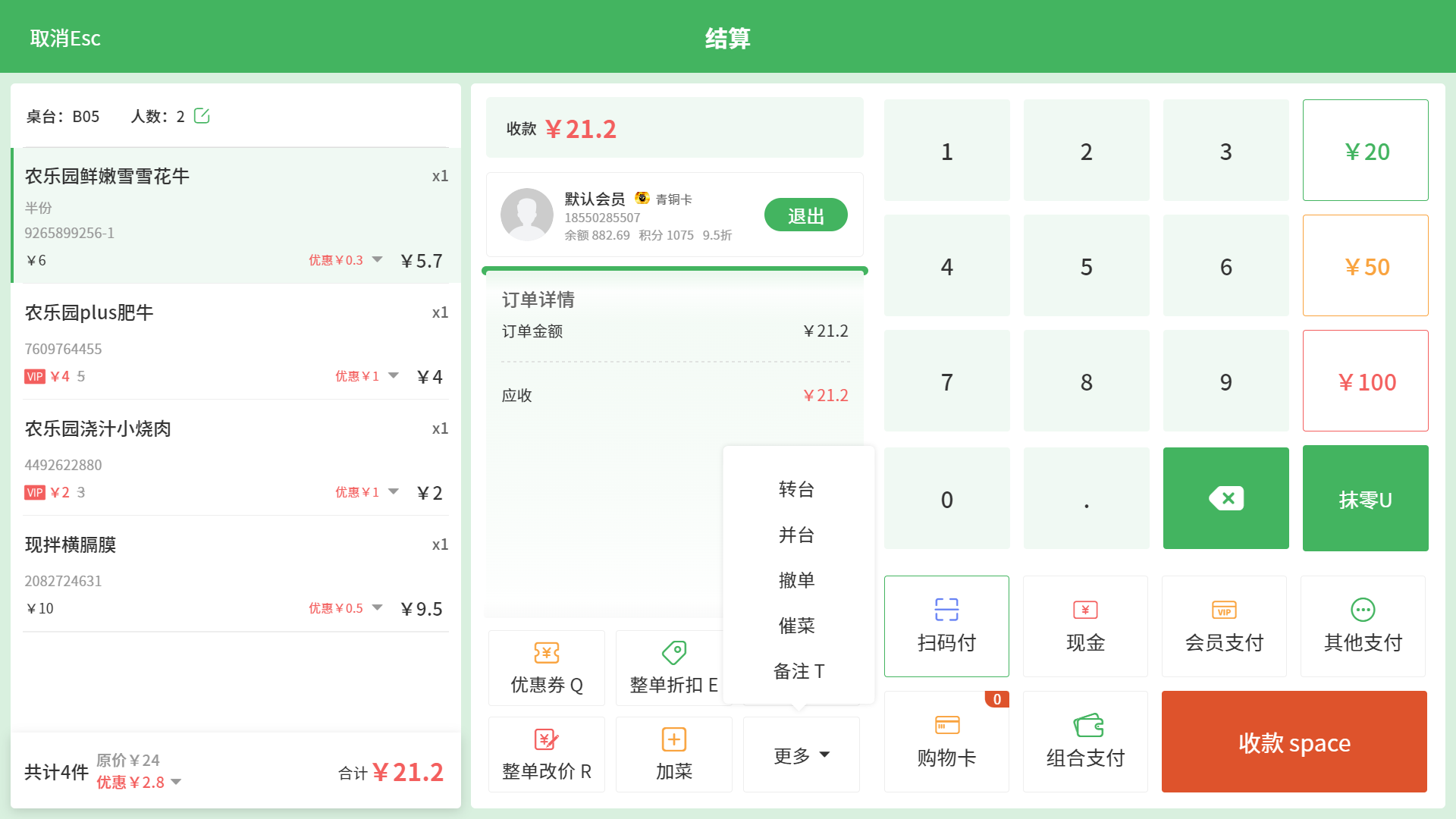
Task: Expand 优惠￥0.5 arrow for 现拌横膈膜
Action: point(377,608)
